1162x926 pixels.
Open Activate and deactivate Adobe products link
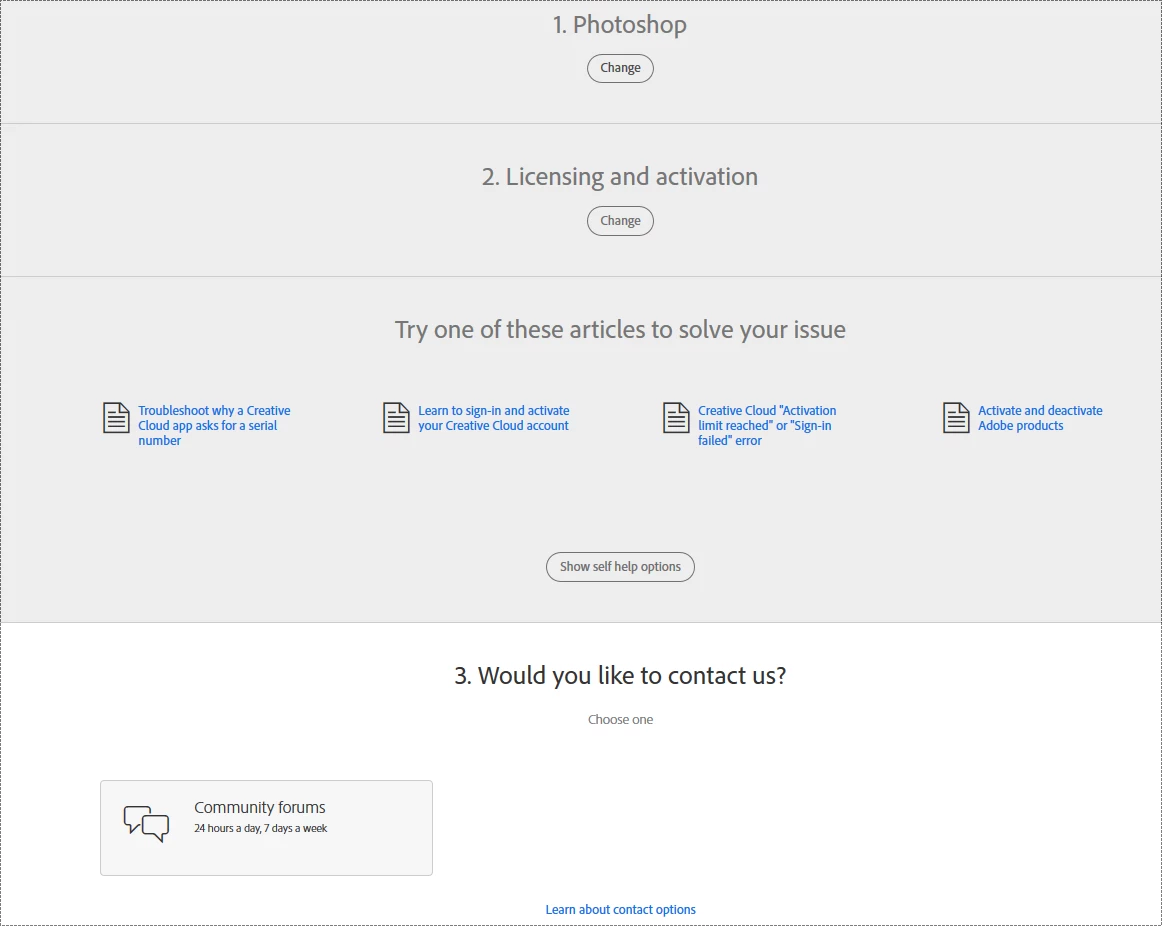(x=1040, y=418)
